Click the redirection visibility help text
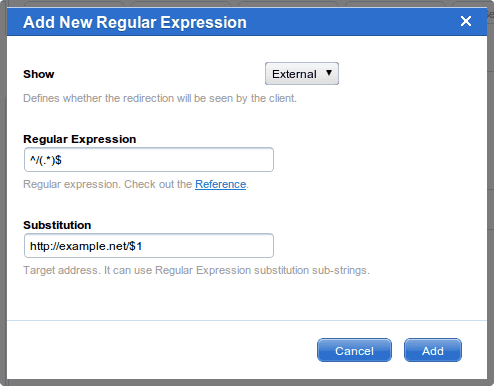 (x=160, y=98)
